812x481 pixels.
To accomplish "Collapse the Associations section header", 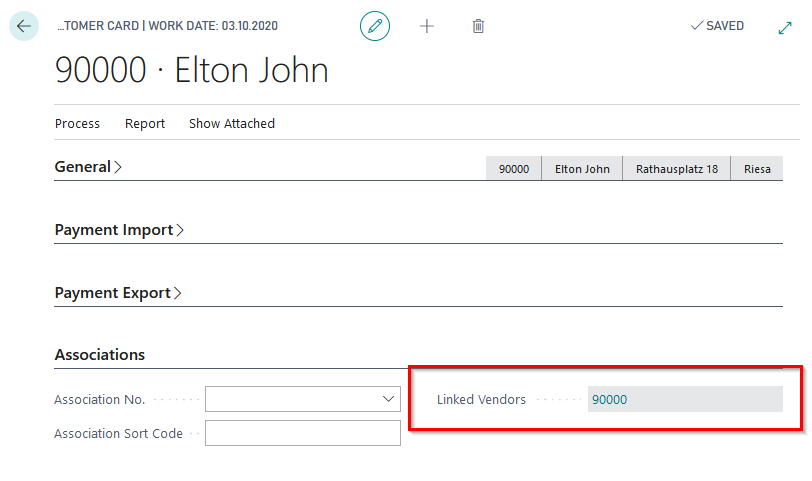I will pyautogui.click(x=100, y=355).
